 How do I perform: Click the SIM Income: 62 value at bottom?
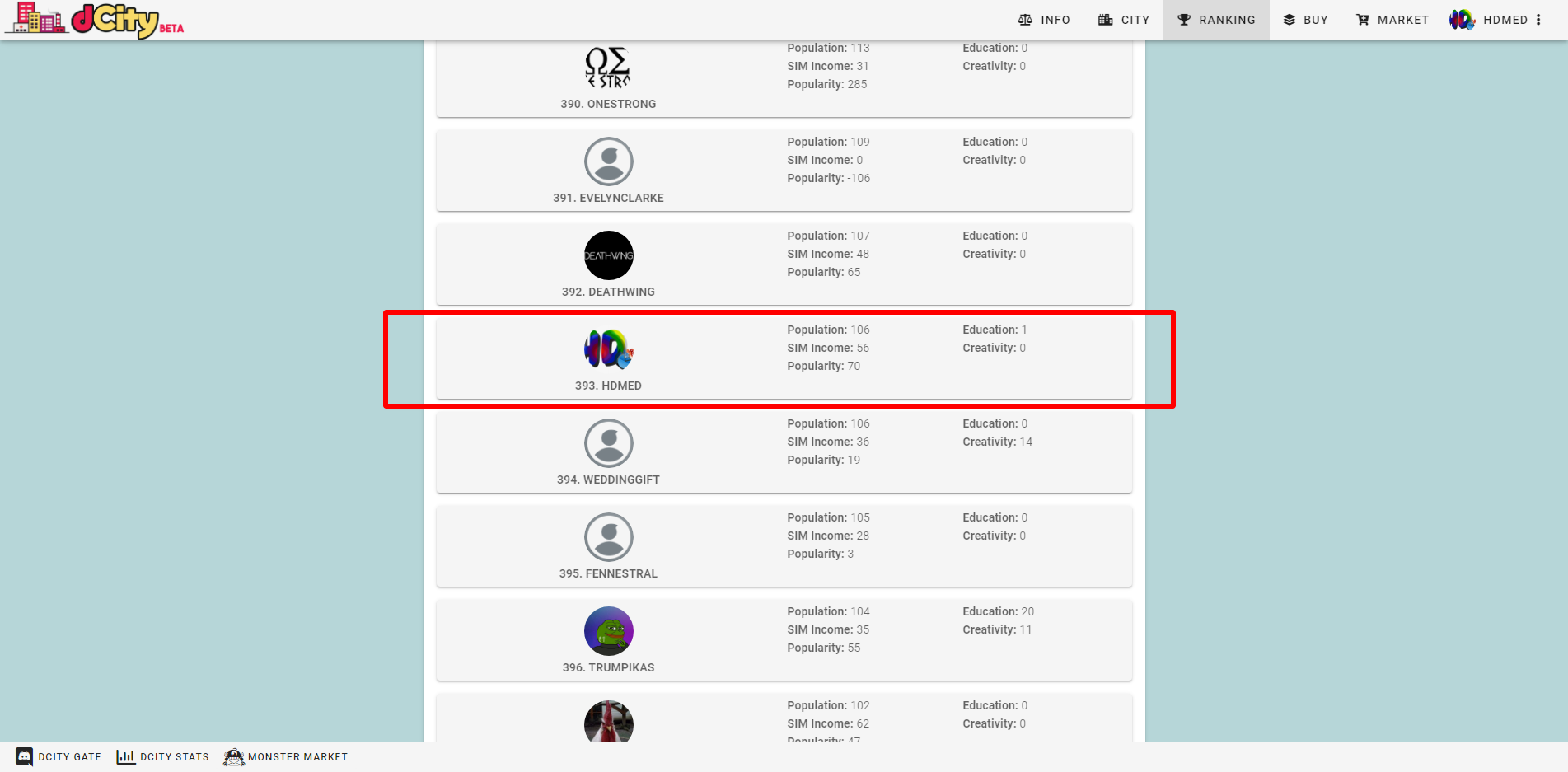click(x=827, y=723)
